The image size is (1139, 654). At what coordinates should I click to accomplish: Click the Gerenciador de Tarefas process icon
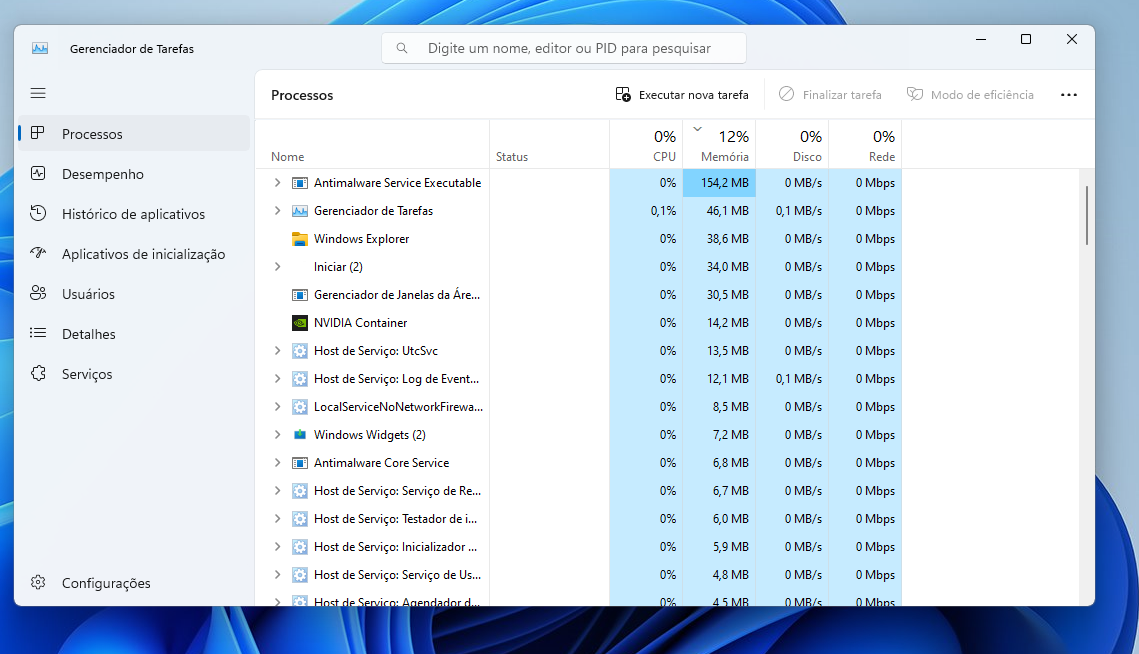click(x=299, y=211)
